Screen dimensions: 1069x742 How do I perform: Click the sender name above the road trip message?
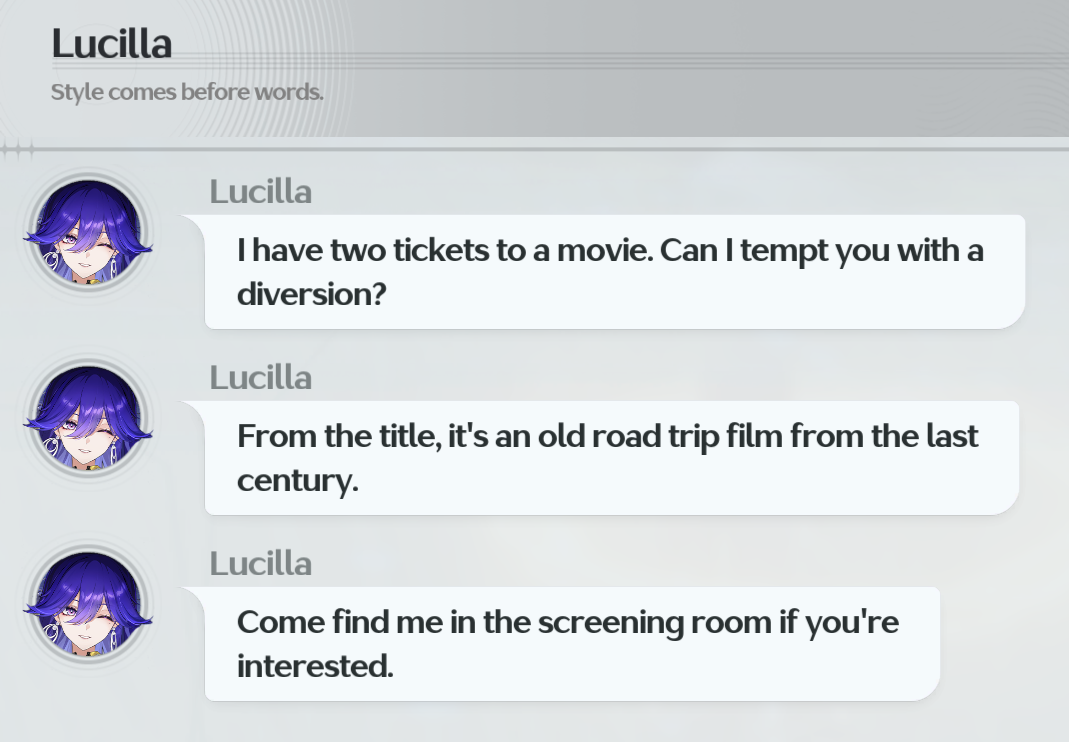click(260, 377)
